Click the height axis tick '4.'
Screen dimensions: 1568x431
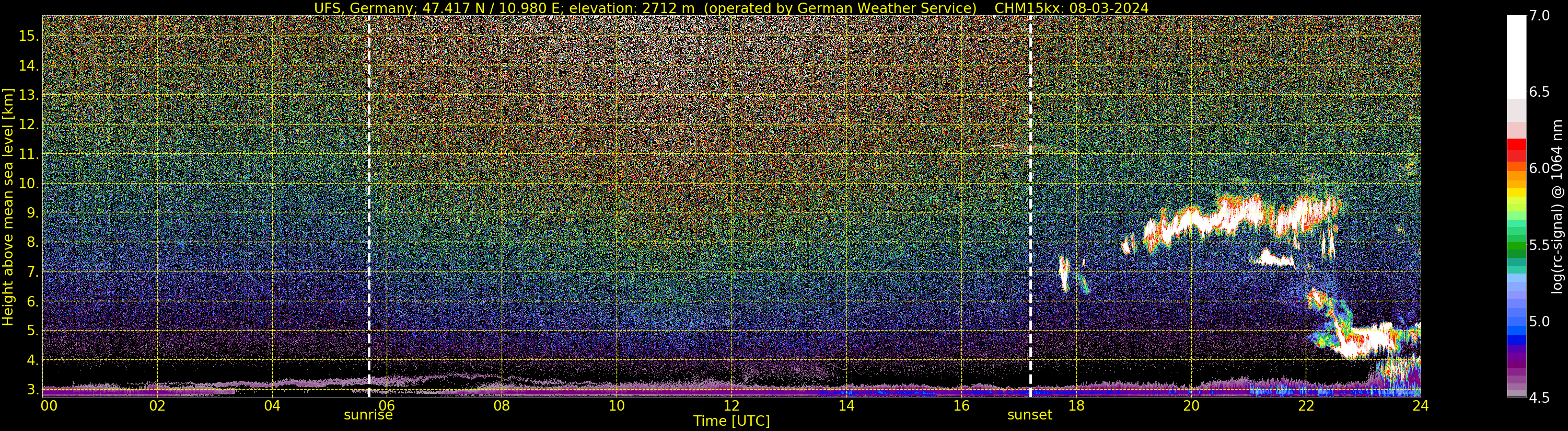point(32,360)
